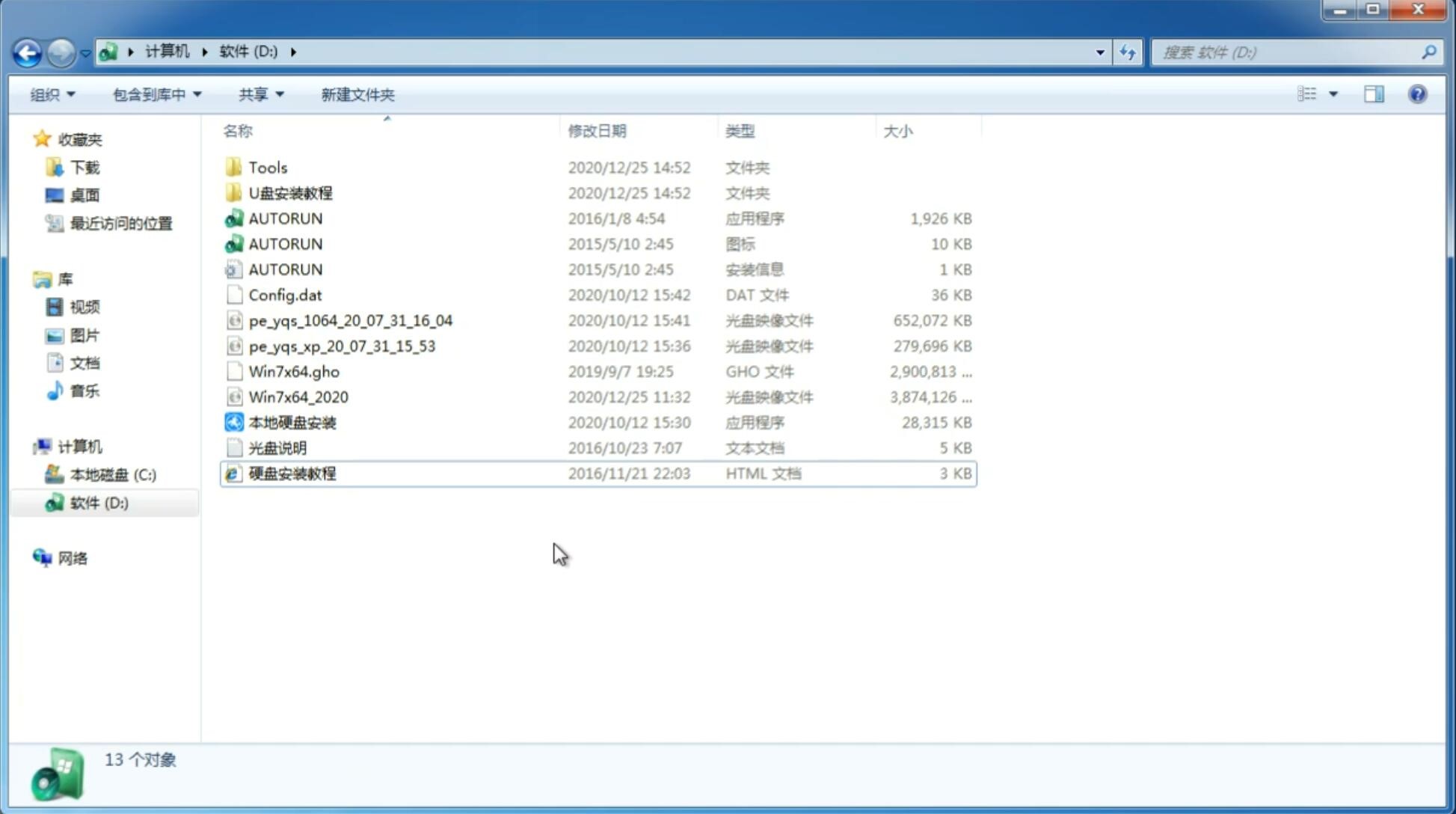1456x814 pixels.
Task: Open the Tools folder
Action: point(267,167)
